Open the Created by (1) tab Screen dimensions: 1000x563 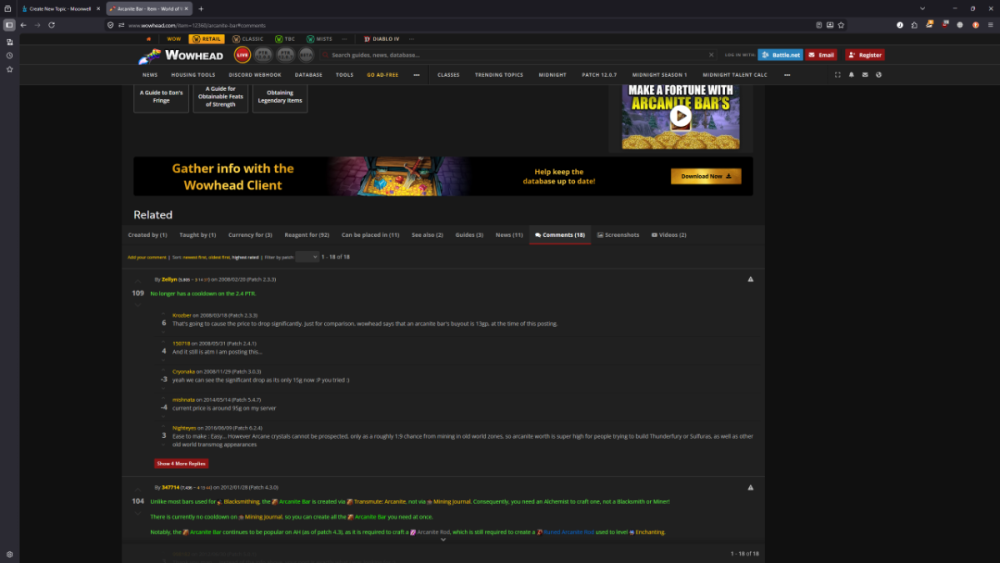coord(147,235)
